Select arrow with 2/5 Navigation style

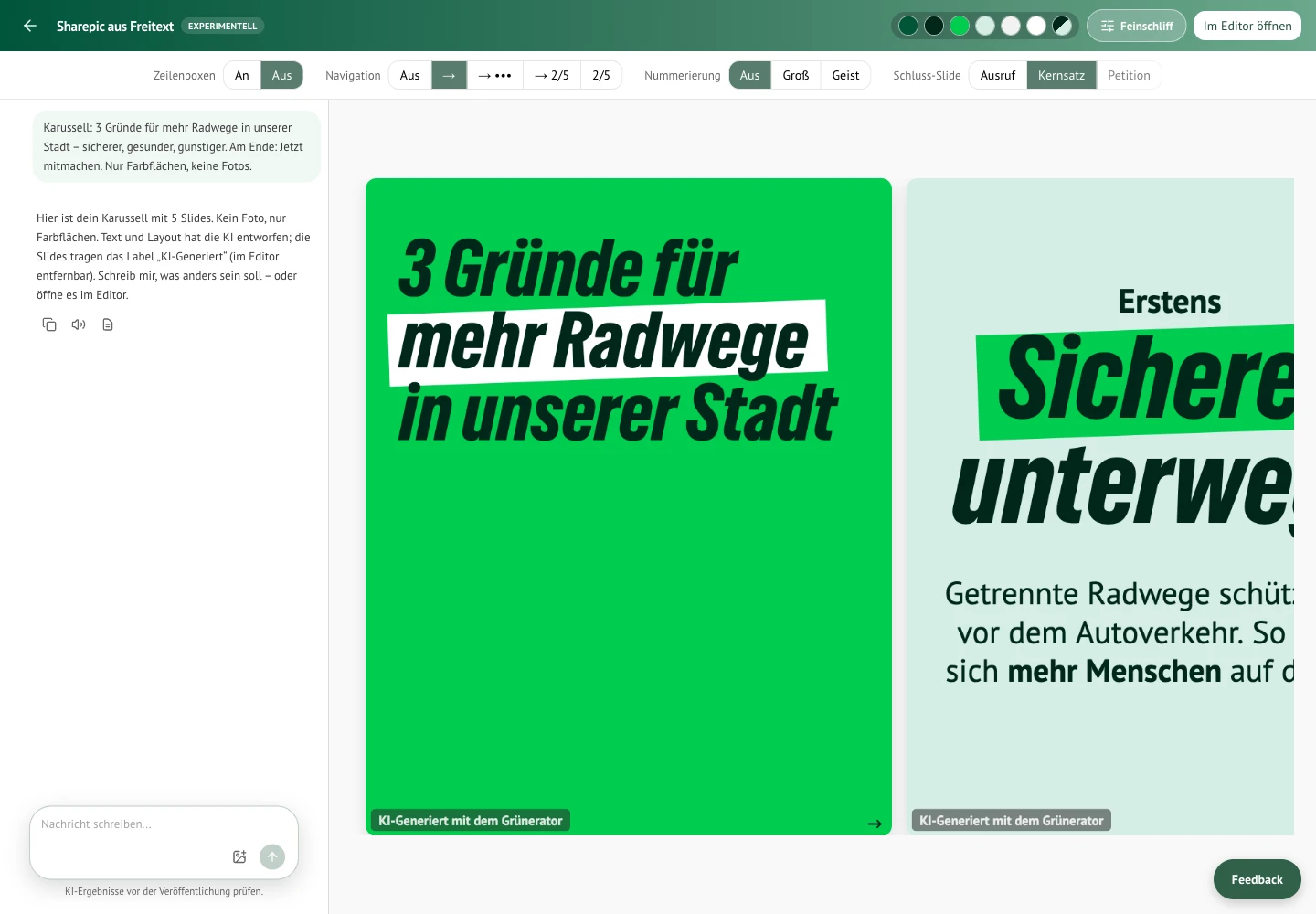(552, 75)
